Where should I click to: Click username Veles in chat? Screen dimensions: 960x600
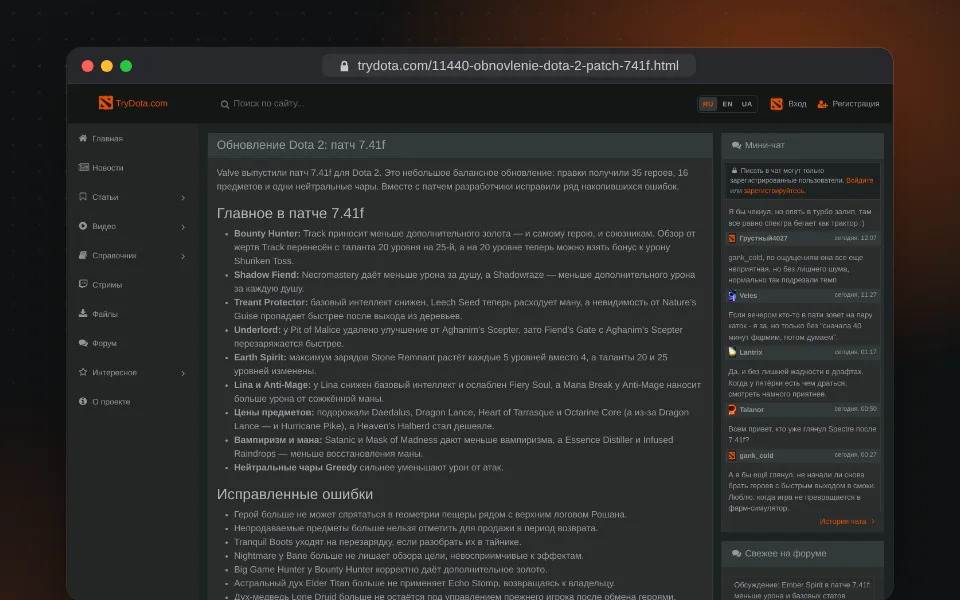pos(748,296)
